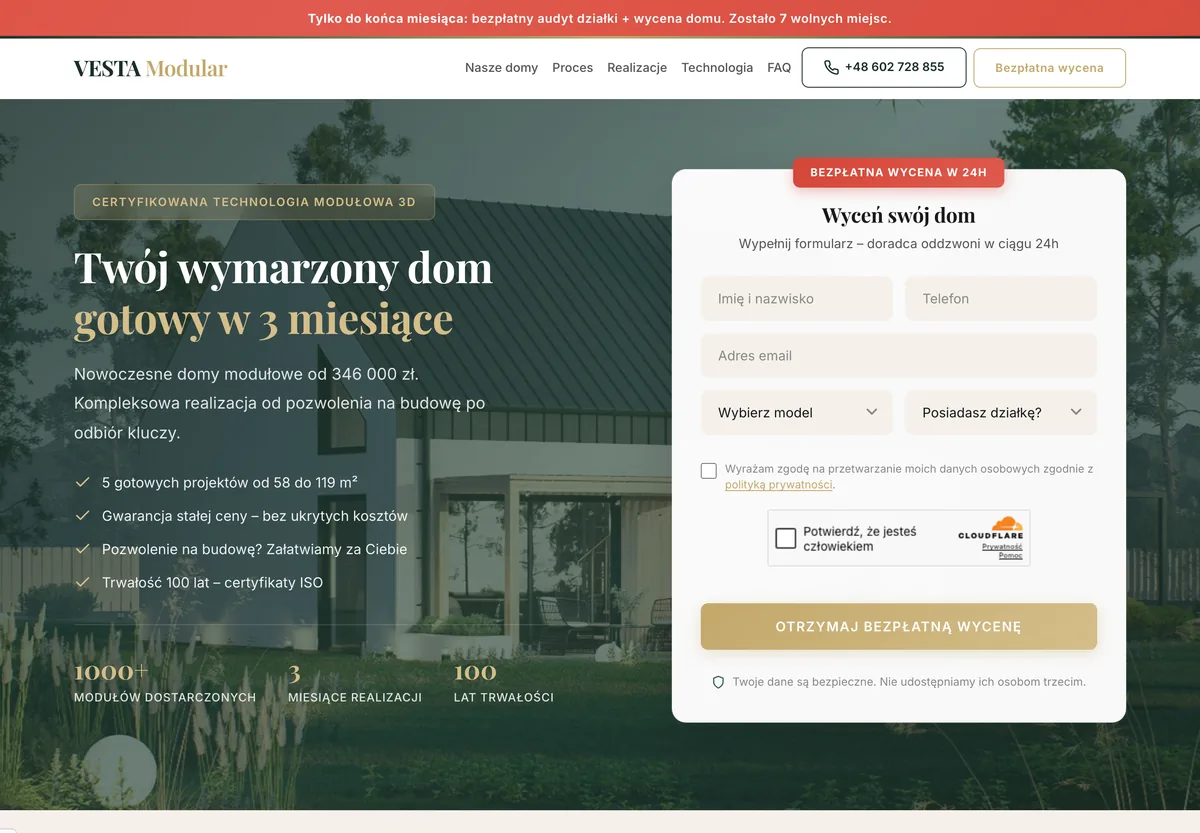Click the Cloudflare logo
The width and height of the screenshot is (1200, 833).
click(991, 528)
